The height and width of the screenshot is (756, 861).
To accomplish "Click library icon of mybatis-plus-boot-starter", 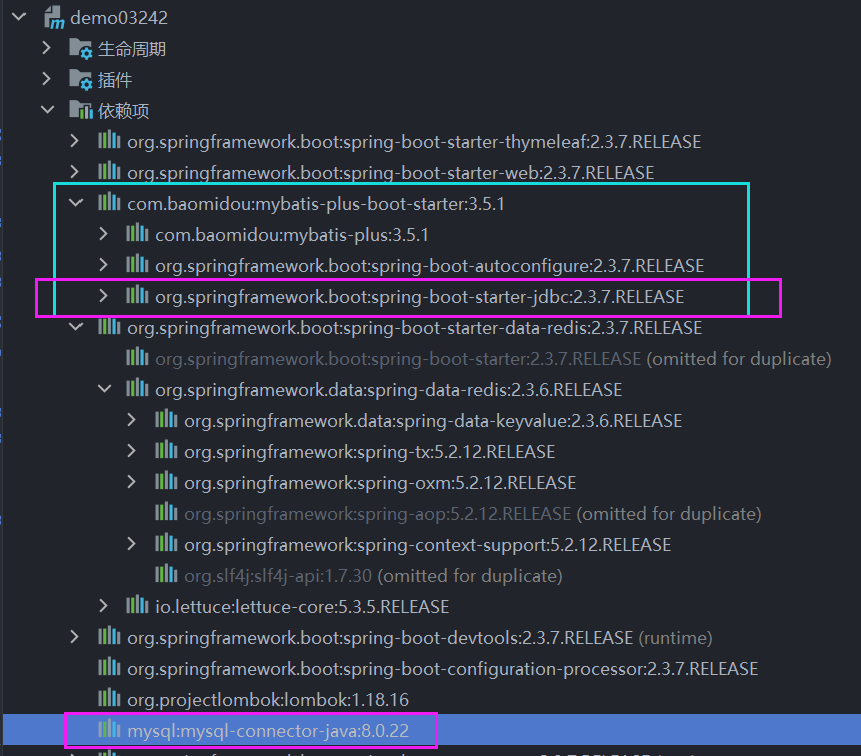I will pos(109,202).
